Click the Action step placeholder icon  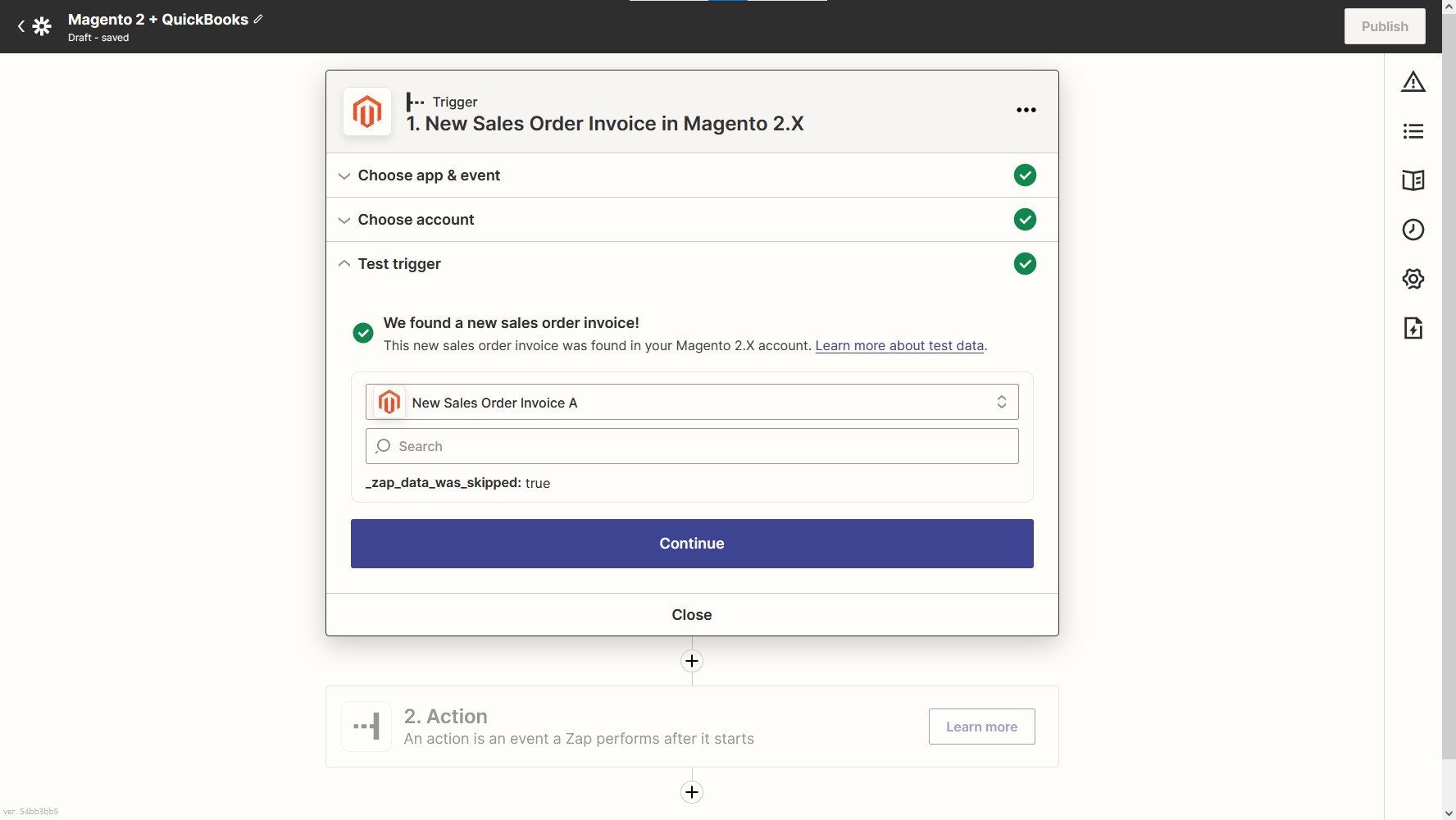[x=366, y=727]
